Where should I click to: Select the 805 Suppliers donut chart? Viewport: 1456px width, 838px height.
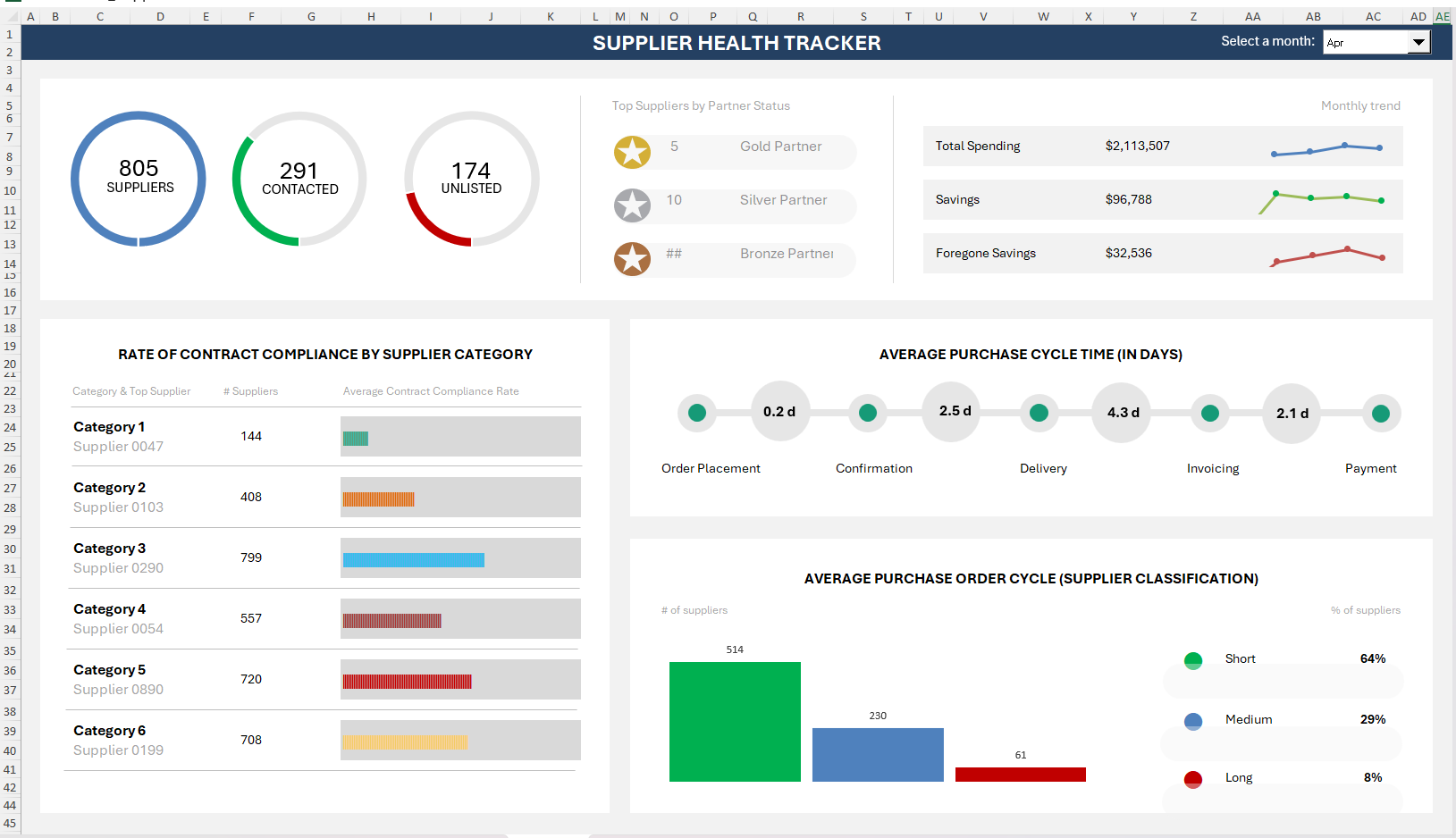pos(139,179)
